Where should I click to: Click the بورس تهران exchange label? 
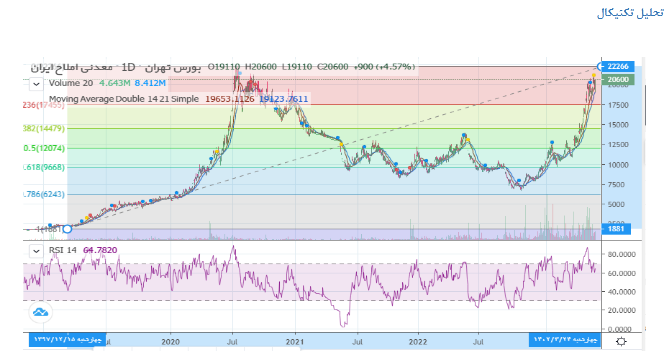(x=172, y=68)
